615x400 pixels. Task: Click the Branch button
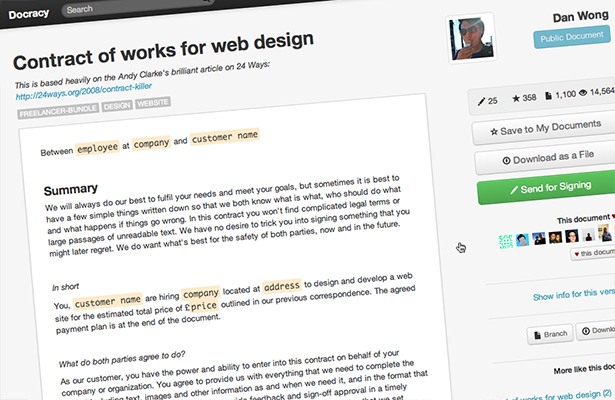(x=550, y=334)
